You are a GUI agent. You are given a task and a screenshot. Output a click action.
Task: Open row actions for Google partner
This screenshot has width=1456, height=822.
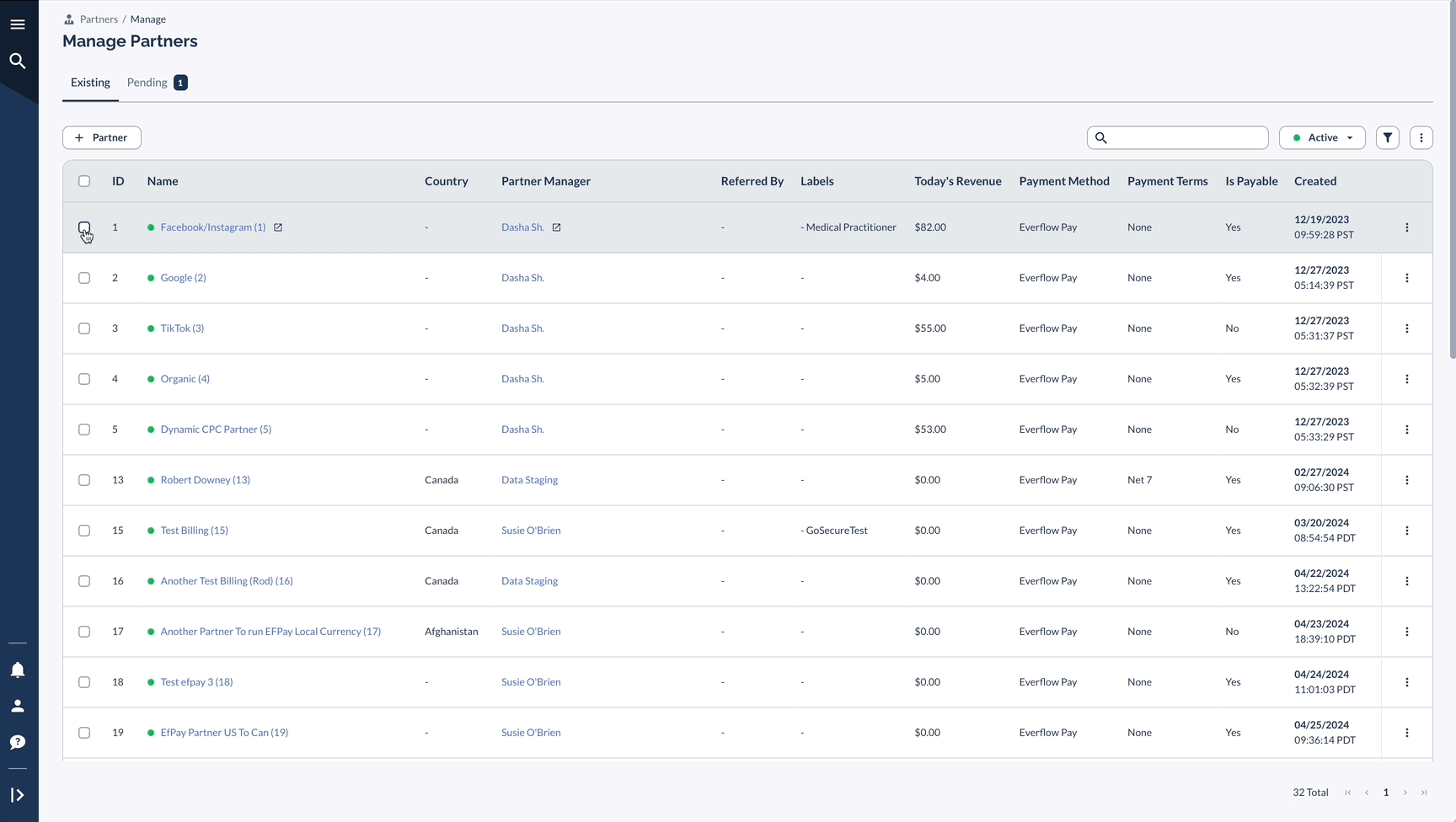click(x=1407, y=278)
